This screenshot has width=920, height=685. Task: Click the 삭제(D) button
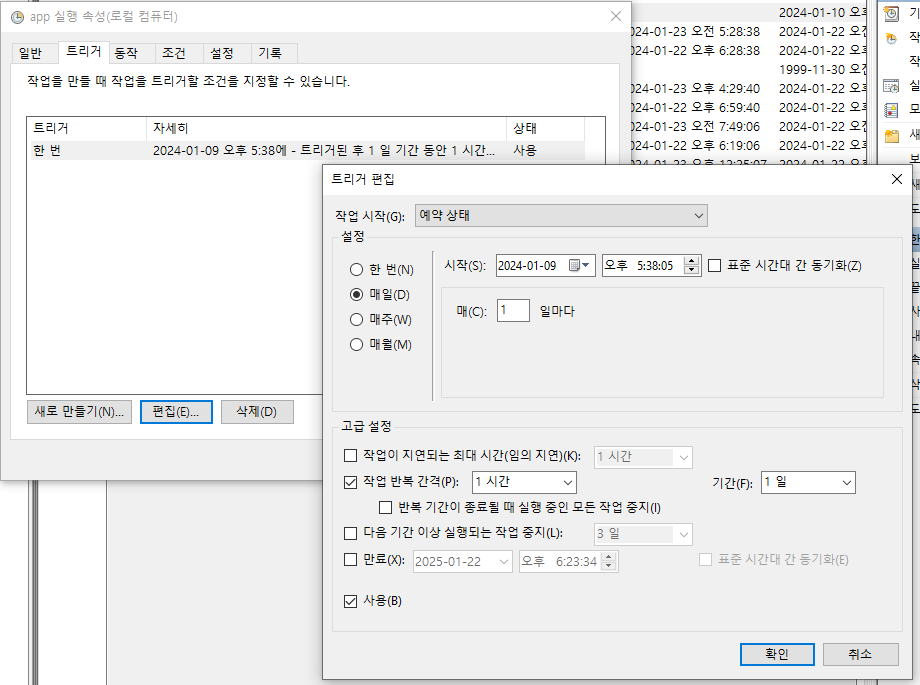click(257, 412)
